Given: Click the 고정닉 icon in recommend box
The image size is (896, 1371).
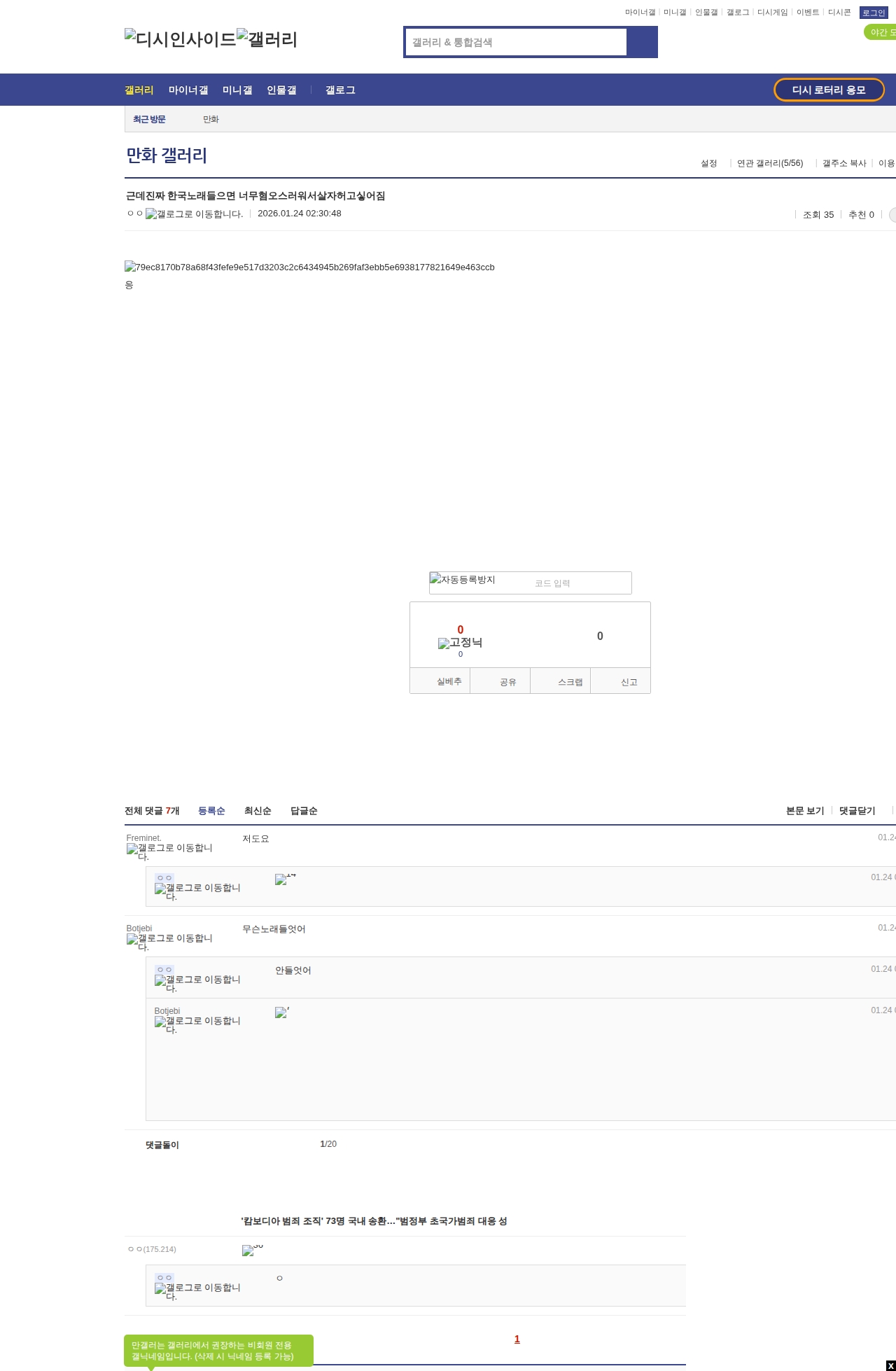Looking at the screenshot, I should pos(460,643).
